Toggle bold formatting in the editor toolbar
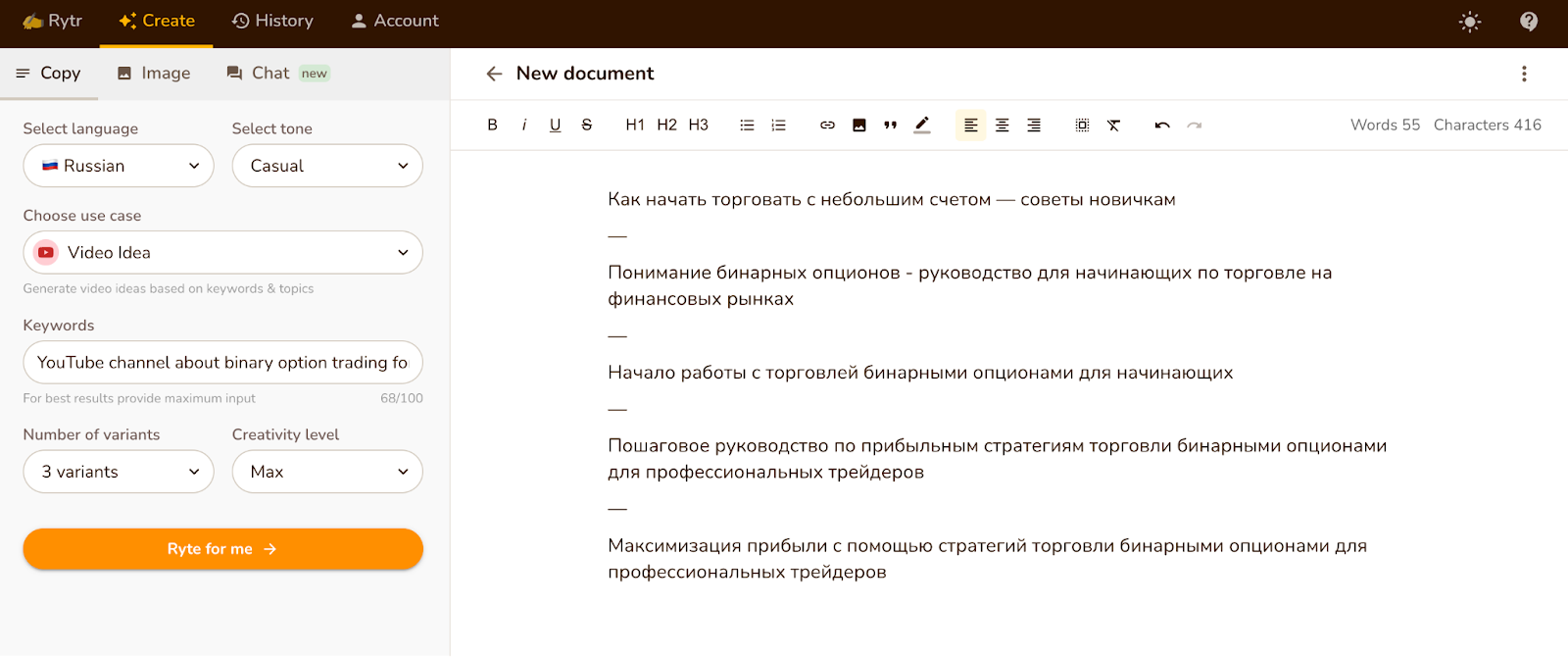The height and width of the screenshot is (657, 1568). click(x=492, y=125)
